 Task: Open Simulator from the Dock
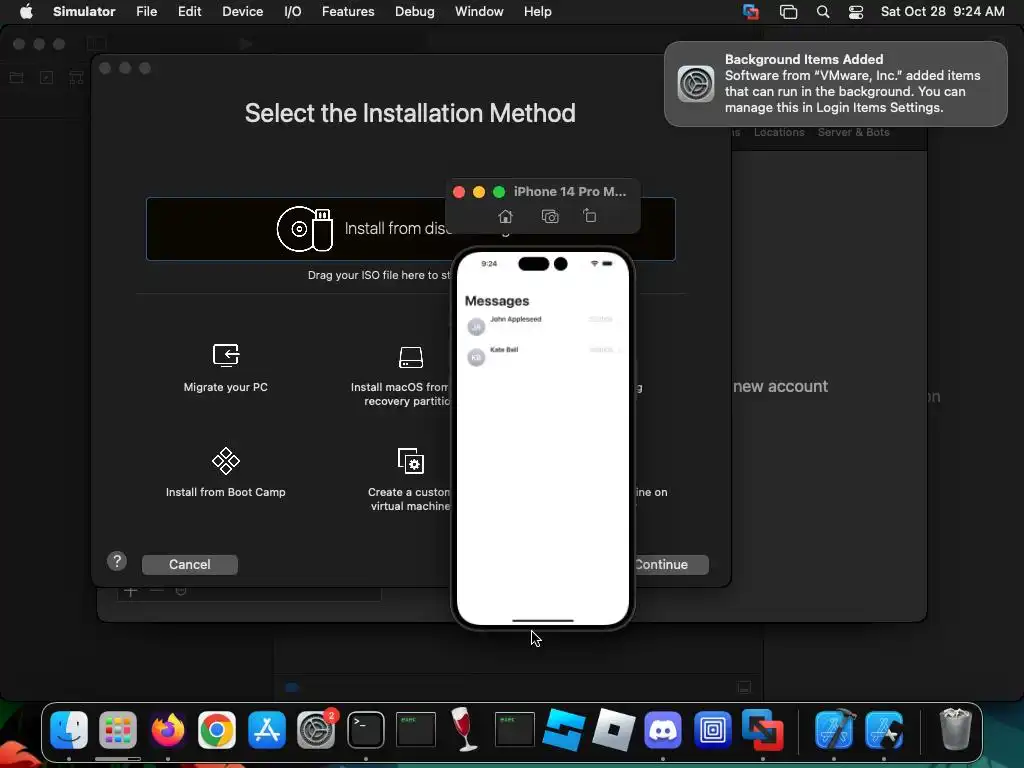pos(885,729)
